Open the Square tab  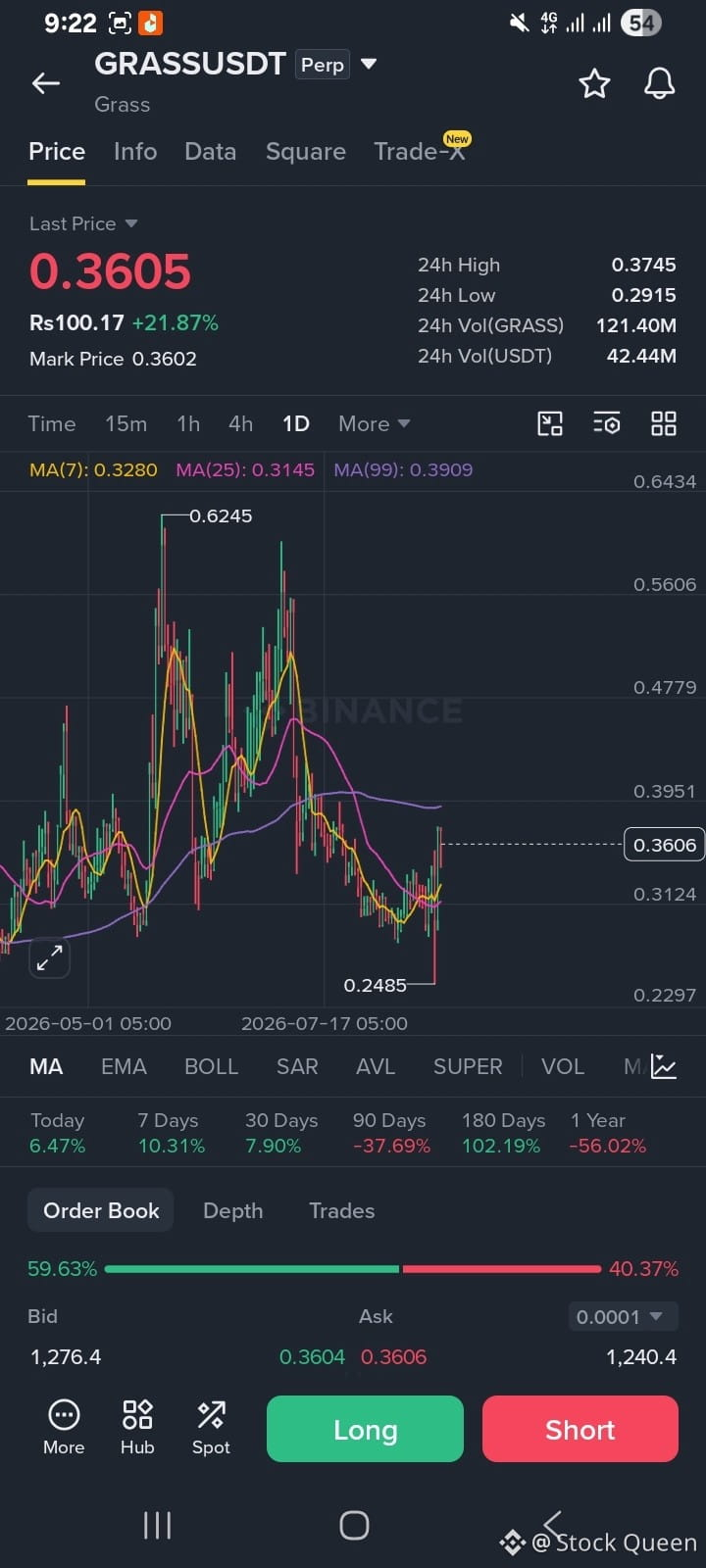tap(306, 151)
